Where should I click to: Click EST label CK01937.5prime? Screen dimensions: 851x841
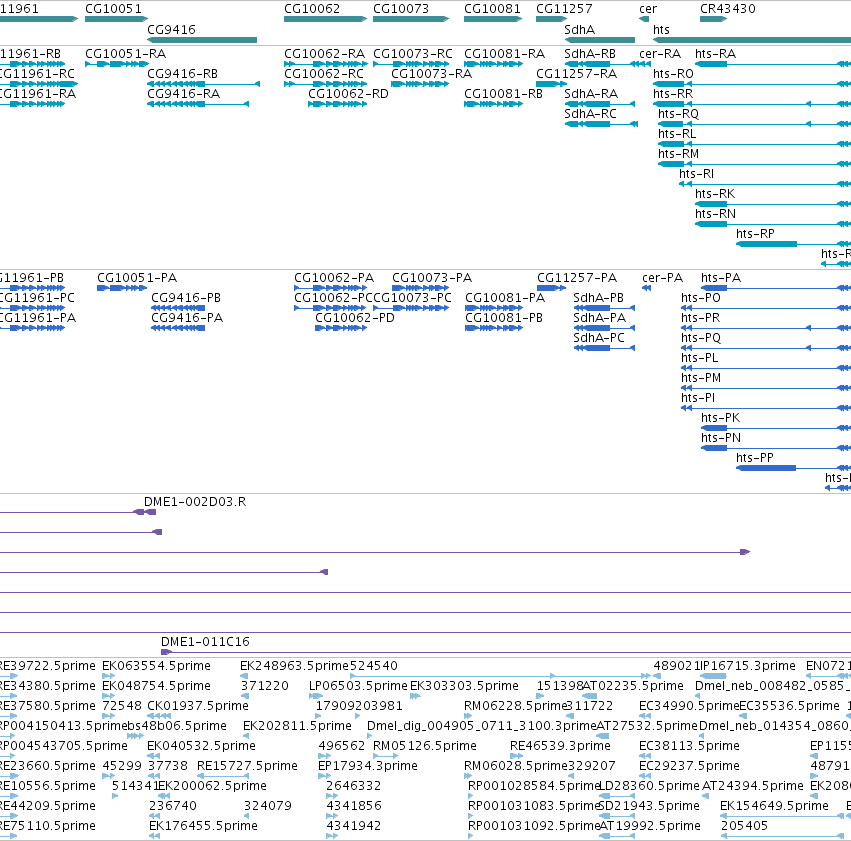pyautogui.click(x=198, y=706)
